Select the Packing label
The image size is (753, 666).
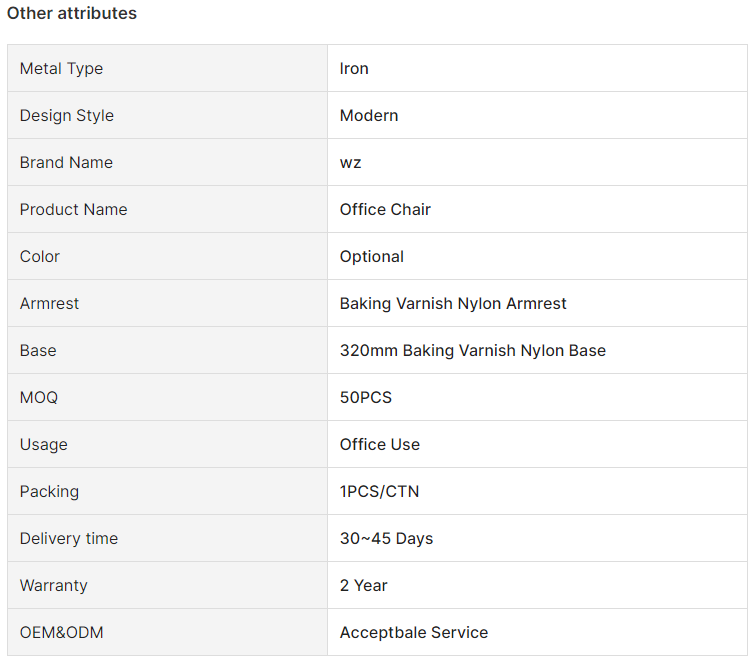pyautogui.click(x=49, y=492)
